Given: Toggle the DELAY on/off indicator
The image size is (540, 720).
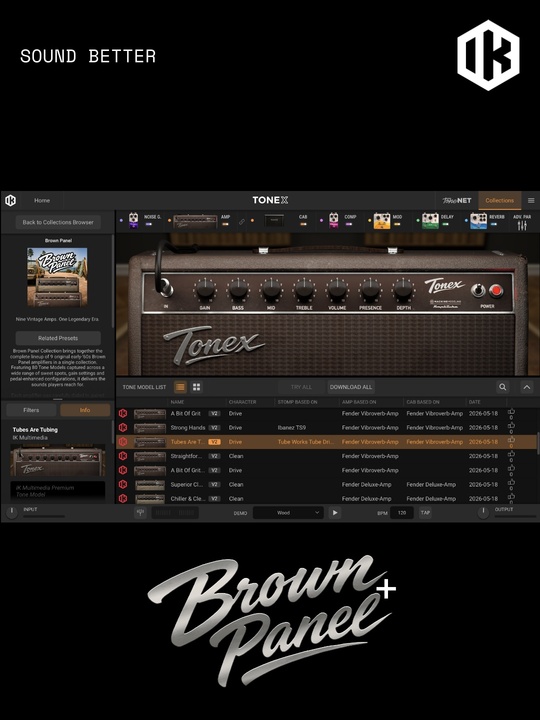Looking at the screenshot, I should point(445,225).
